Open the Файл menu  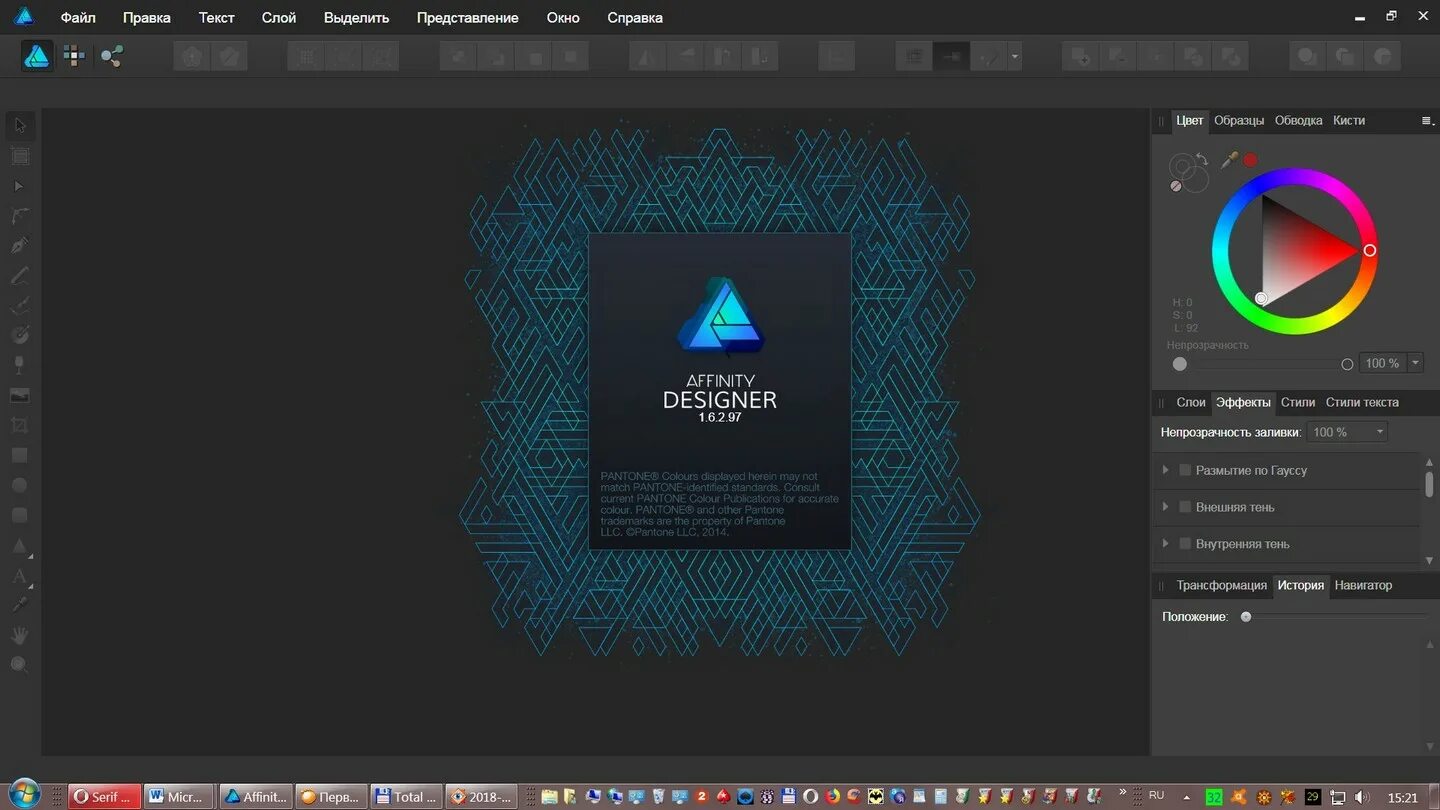pyautogui.click(x=78, y=18)
